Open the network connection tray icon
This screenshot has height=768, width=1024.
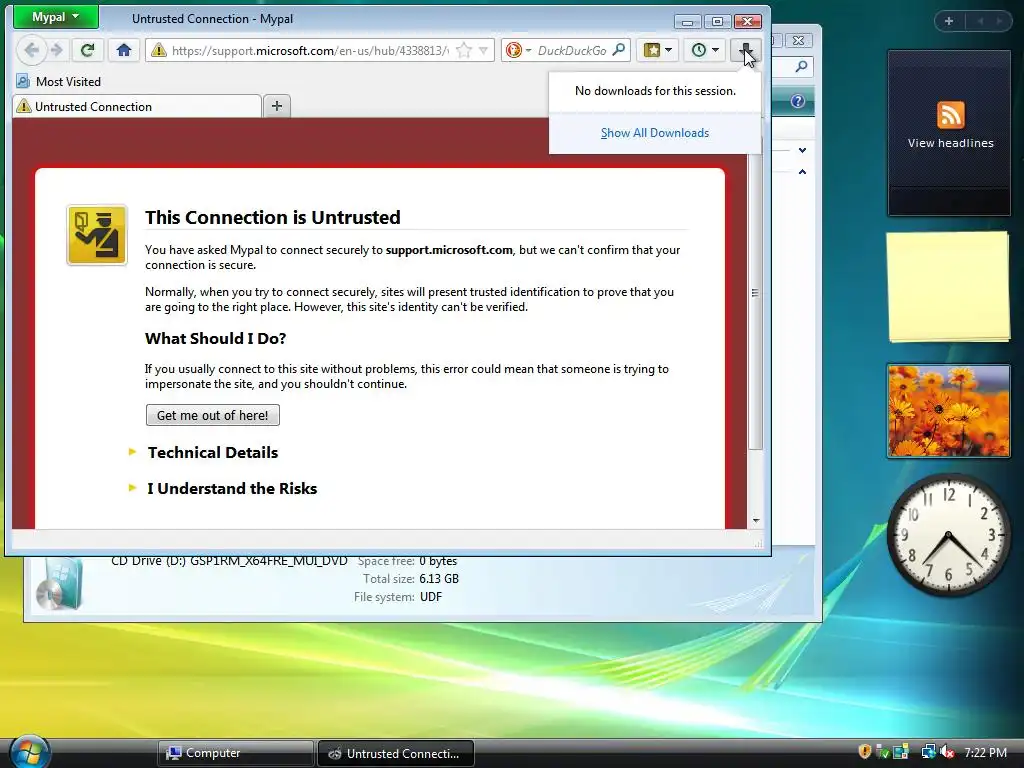point(928,752)
